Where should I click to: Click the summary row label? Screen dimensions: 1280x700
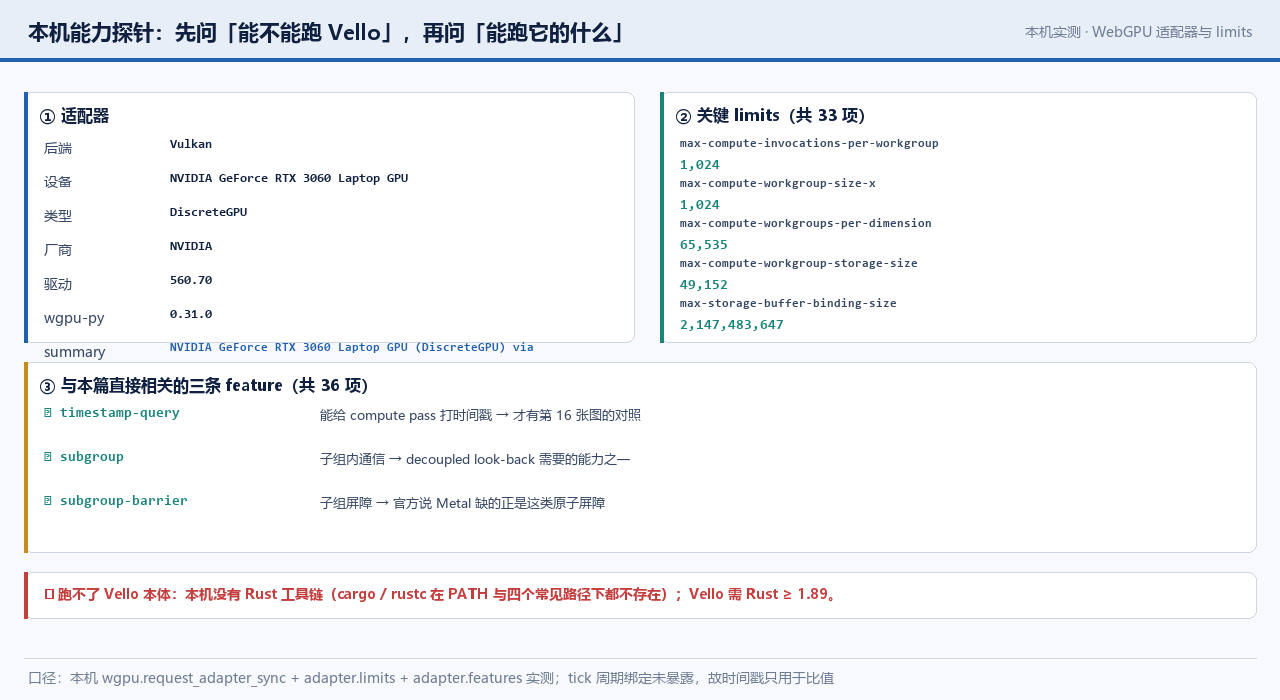[75, 352]
